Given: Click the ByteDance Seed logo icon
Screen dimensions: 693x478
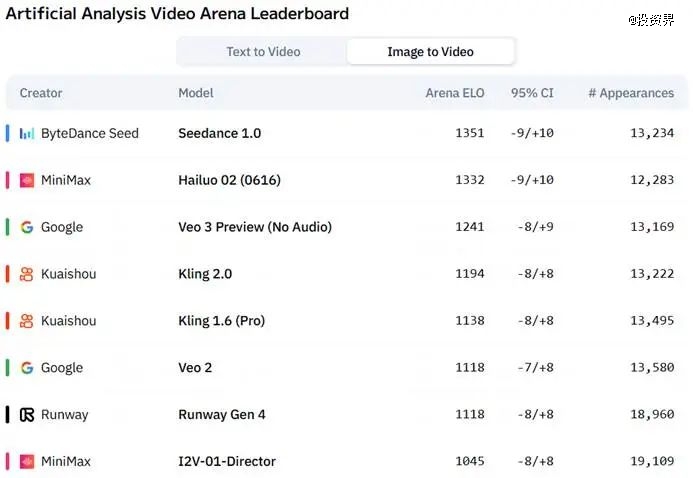Looking at the screenshot, I should [27, 133].
